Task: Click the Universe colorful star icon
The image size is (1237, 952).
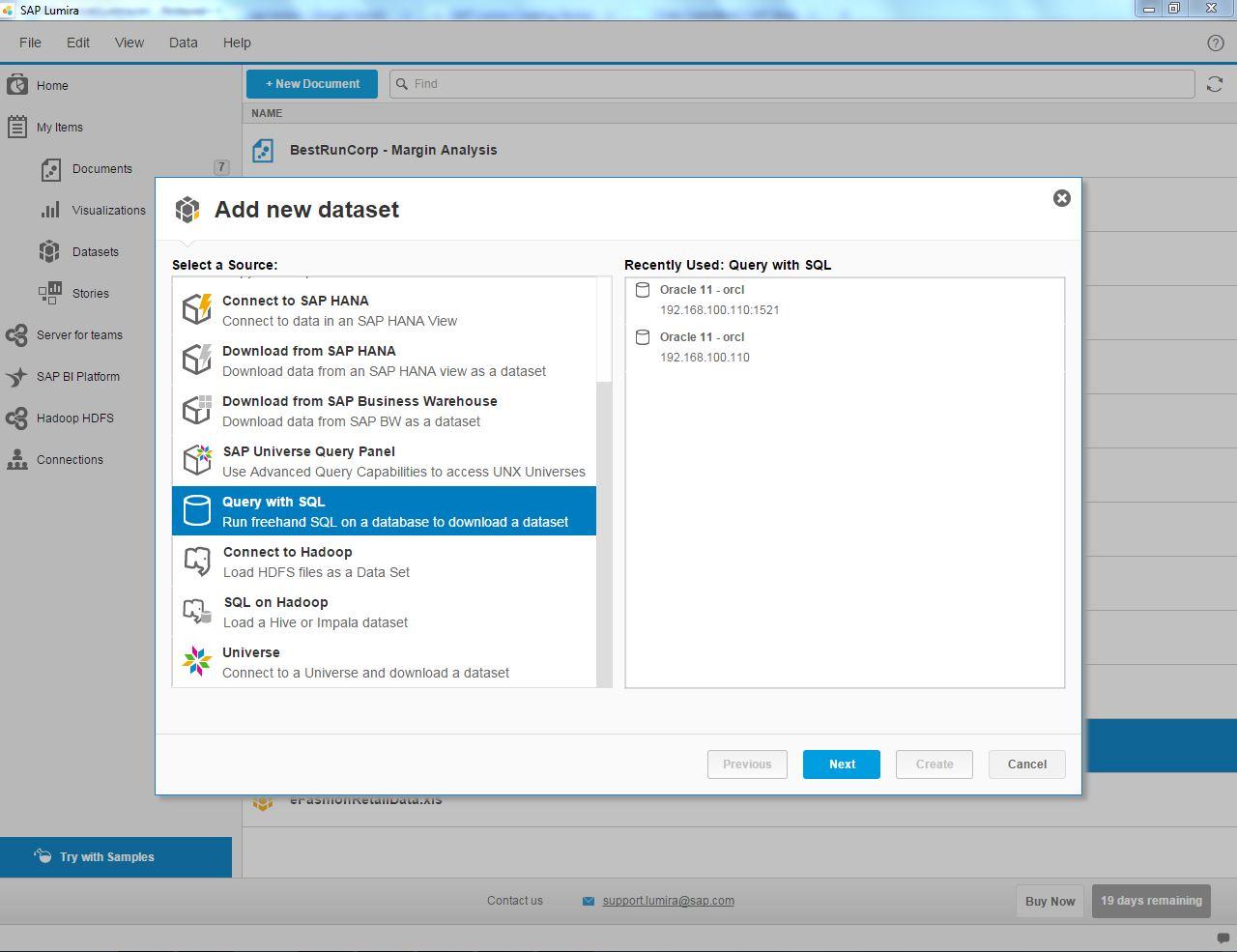Action: (197, 661)
